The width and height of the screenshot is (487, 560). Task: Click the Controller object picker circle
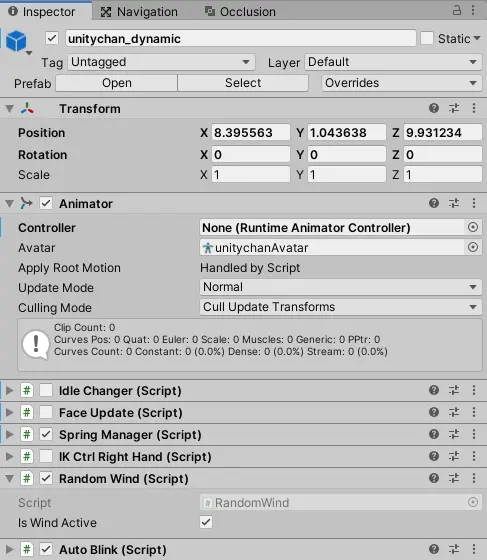point(473,227)
